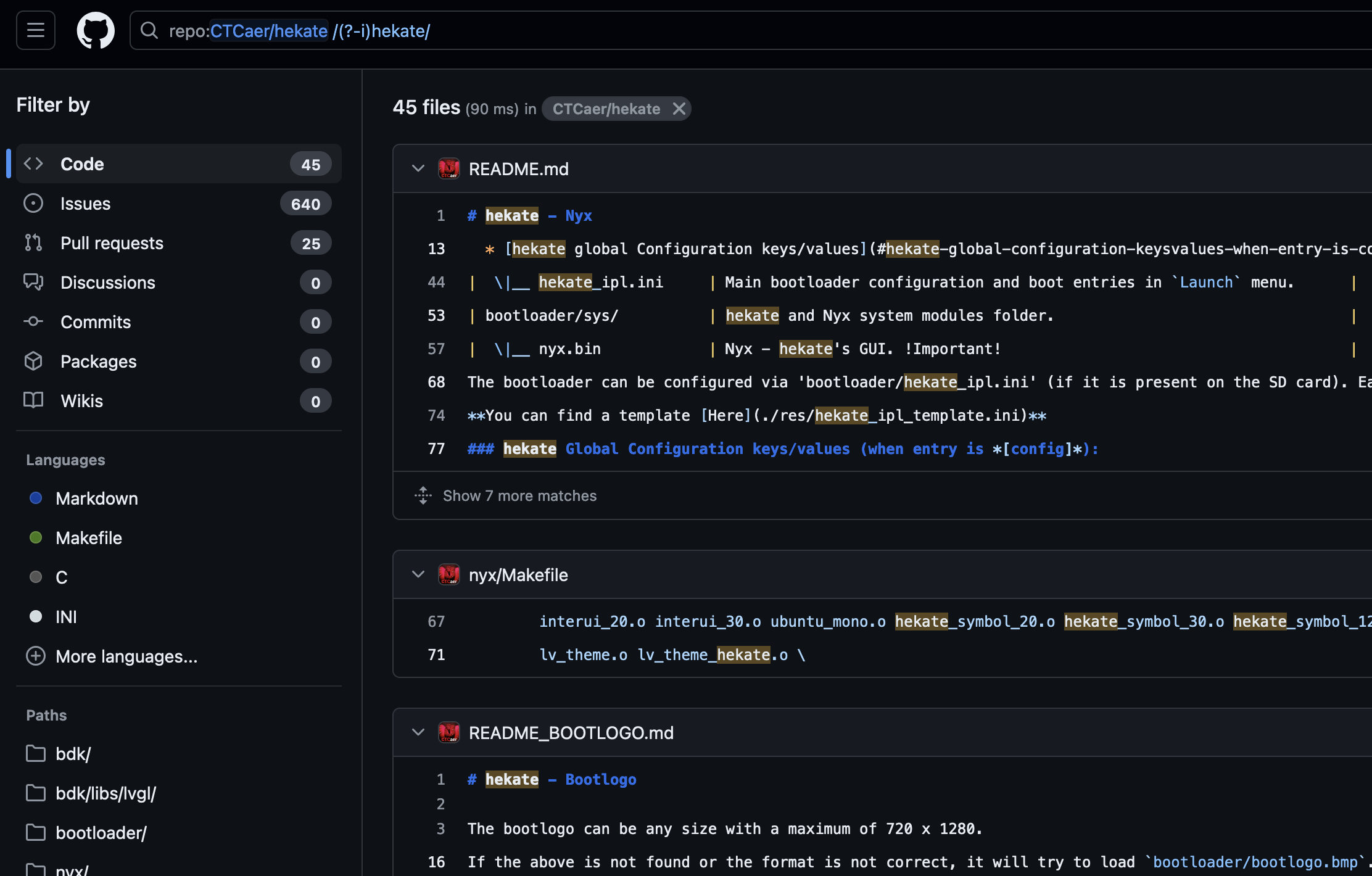Image resolution: width=1372 pixels, height=876 pixels.
Task: Click the blue Markdown color dot
Action: click(36, 498)
